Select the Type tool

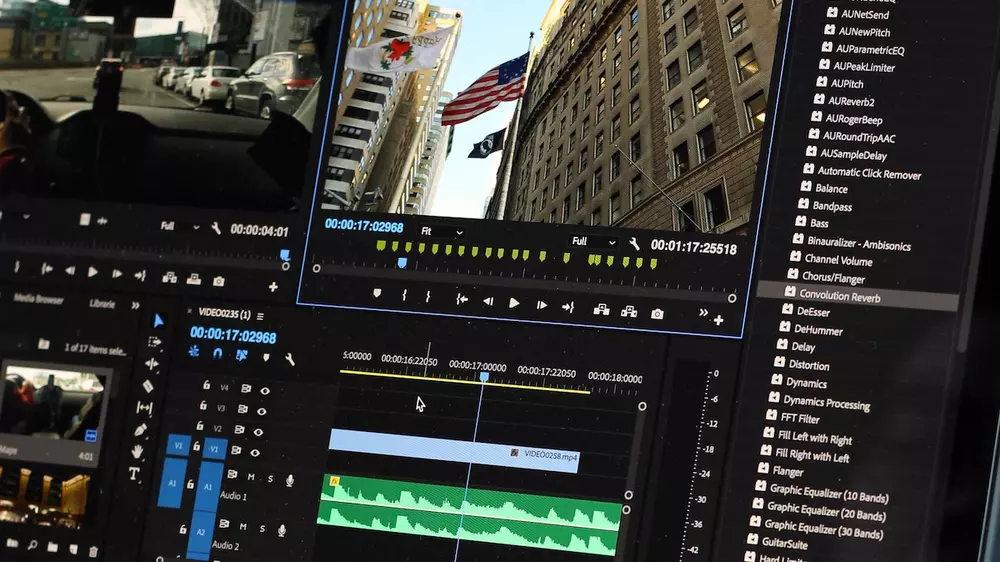coord(134,474)
